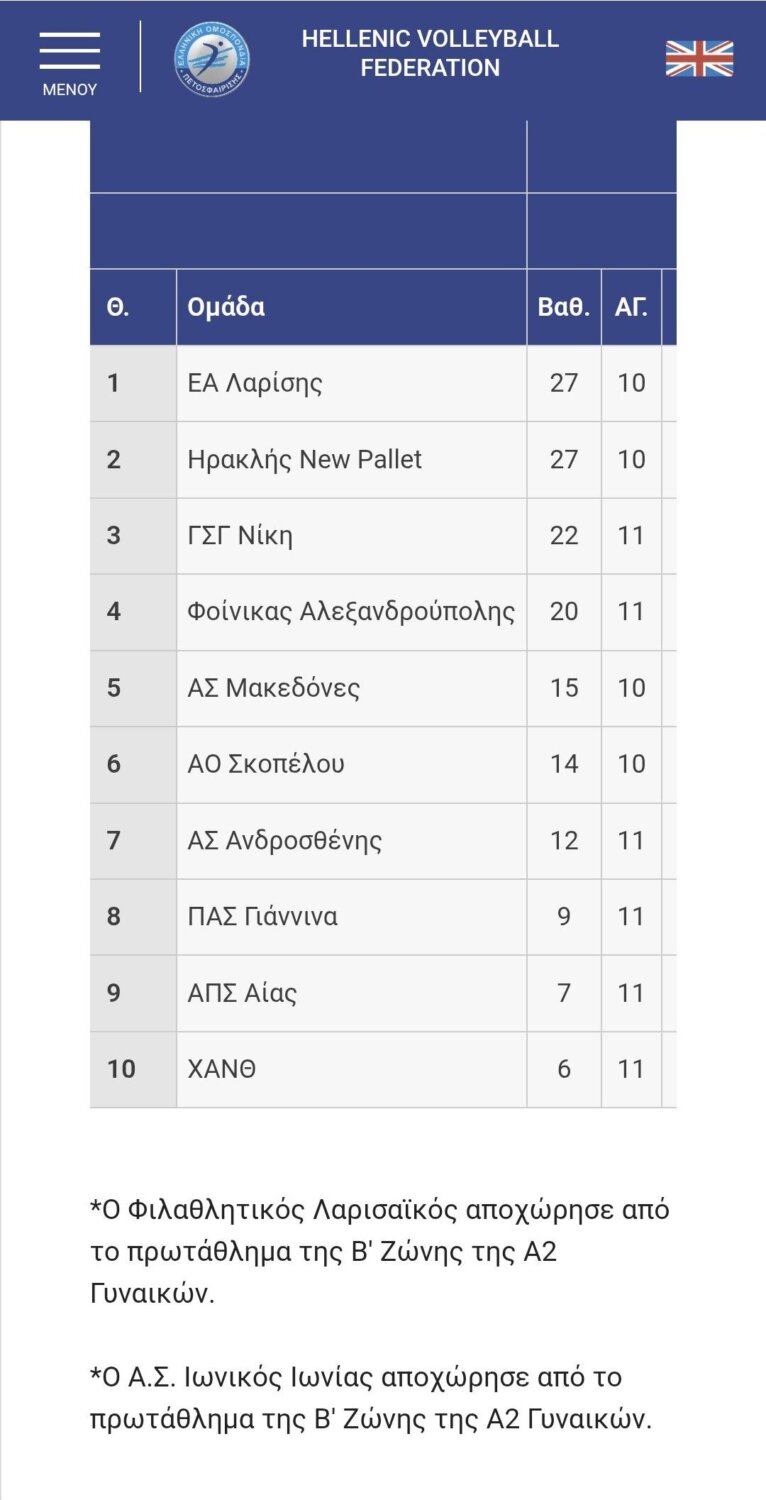766x1500 pixels.
Task: Click the ΑΣ Ανδροσθένης team name
Action: click(x=285, y=840)
